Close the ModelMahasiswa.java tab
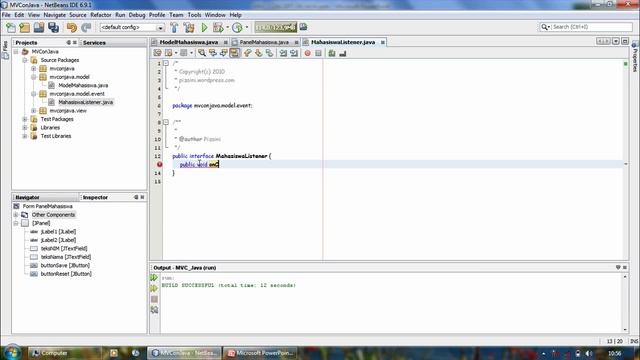Viewport: 640px width, 360px height. pyautogui.click(x=225, y=42)
